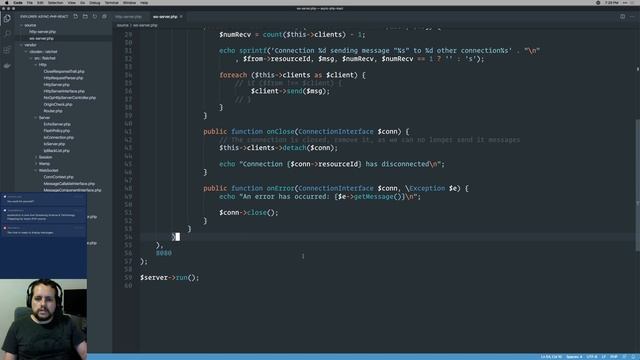Click the New Folder icon in Explorer
Screen dimensions: 640x360
click(85, 17)
